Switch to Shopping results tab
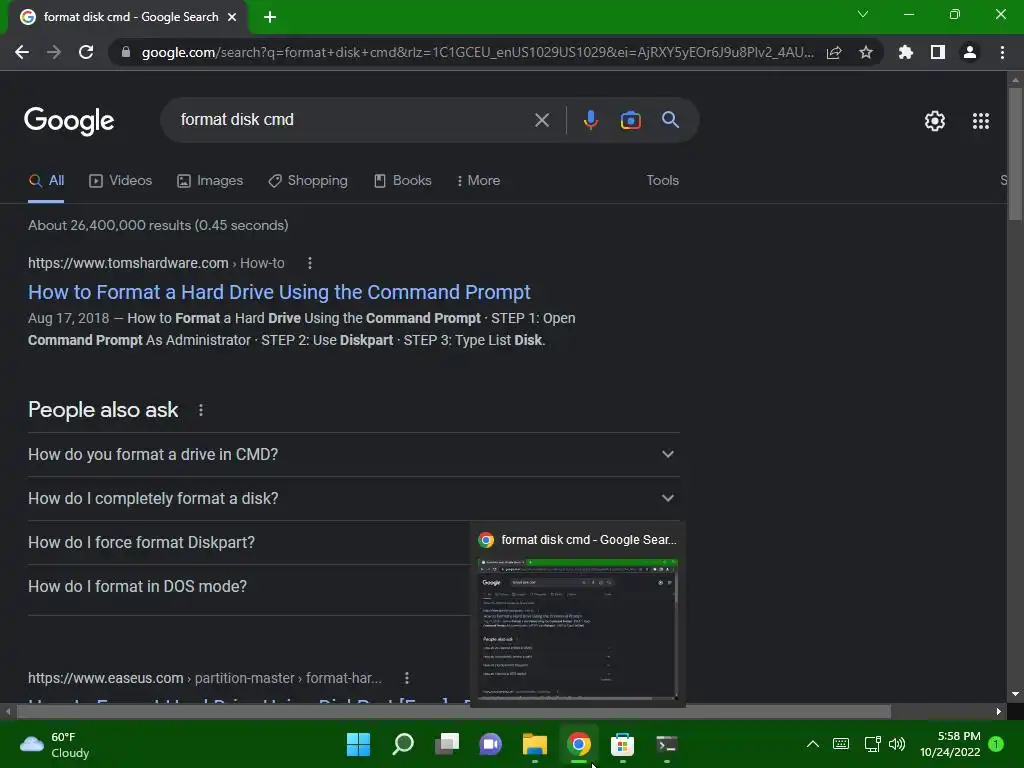This screenshot has height=768, width=1024. coord(308,181)
